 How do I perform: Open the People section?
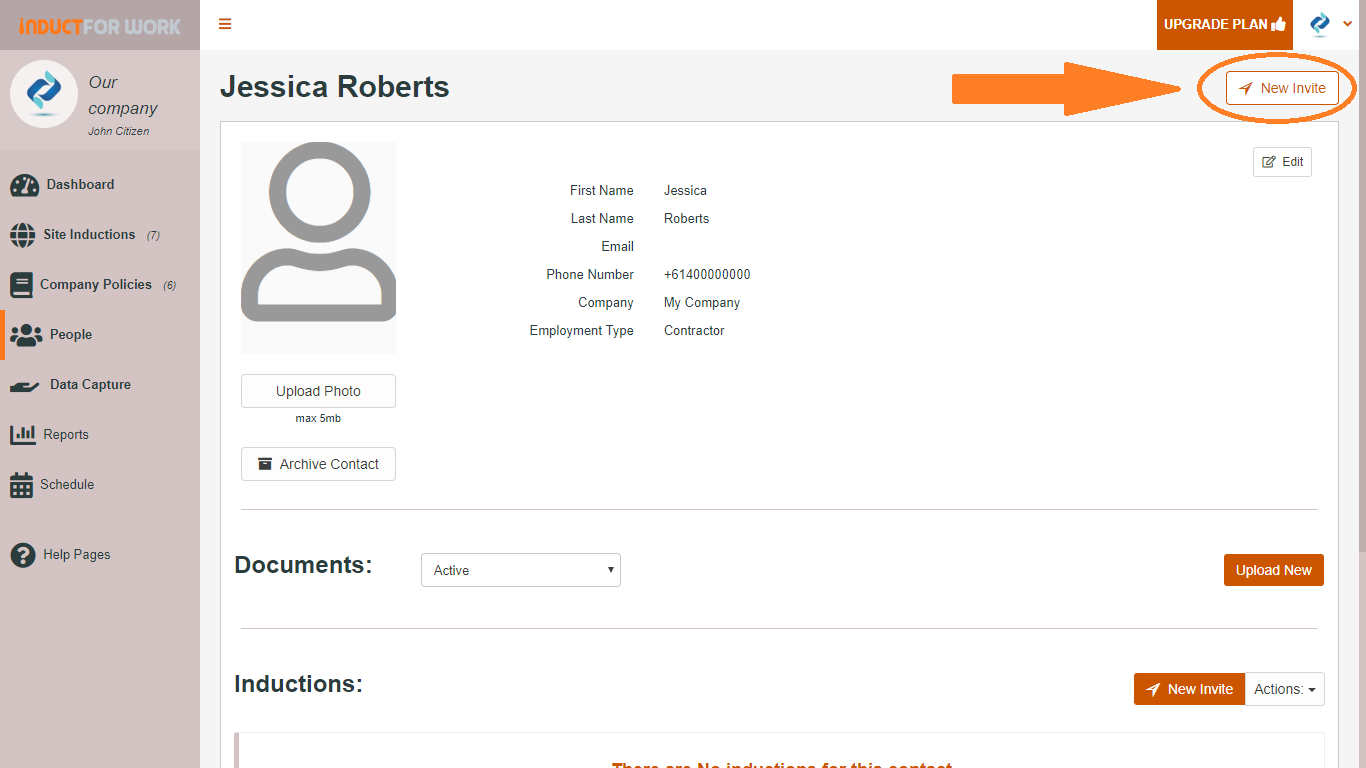click(71, 335)
